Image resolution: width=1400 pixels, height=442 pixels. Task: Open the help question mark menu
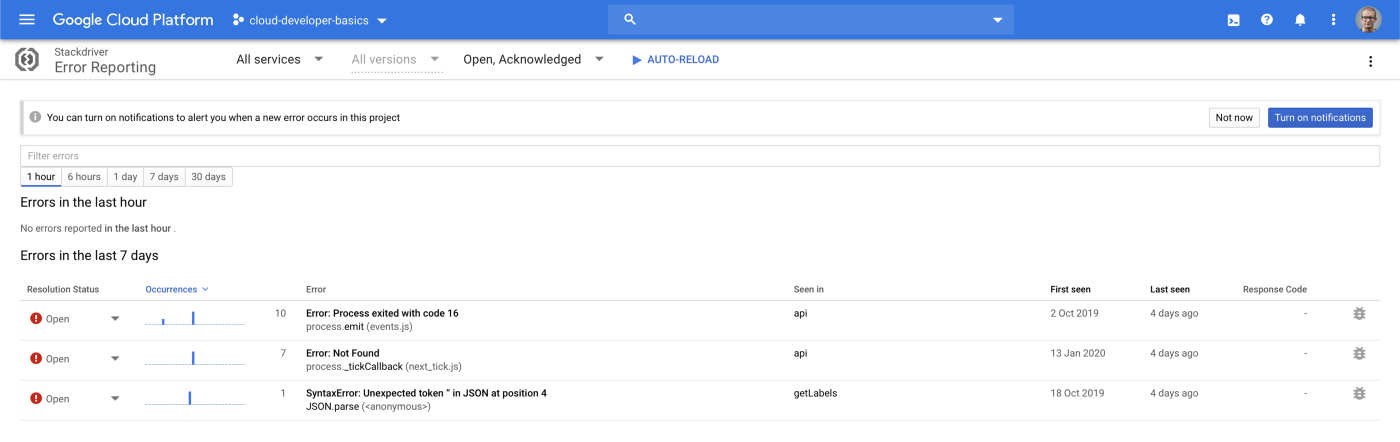[1267, 20]
